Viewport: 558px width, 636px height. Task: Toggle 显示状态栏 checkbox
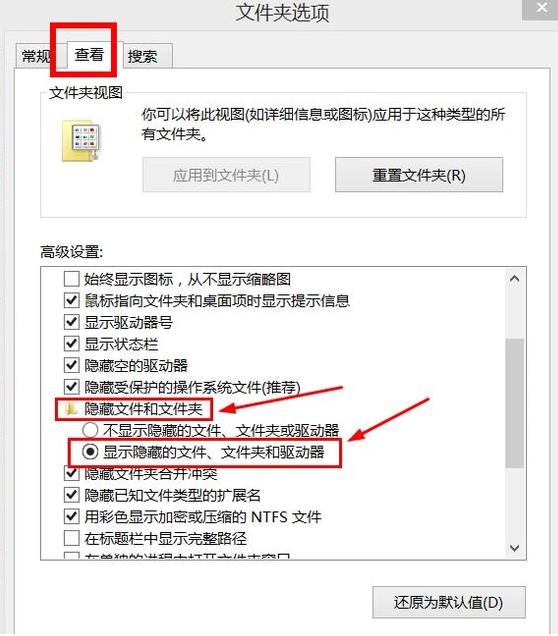click(71, 344)
